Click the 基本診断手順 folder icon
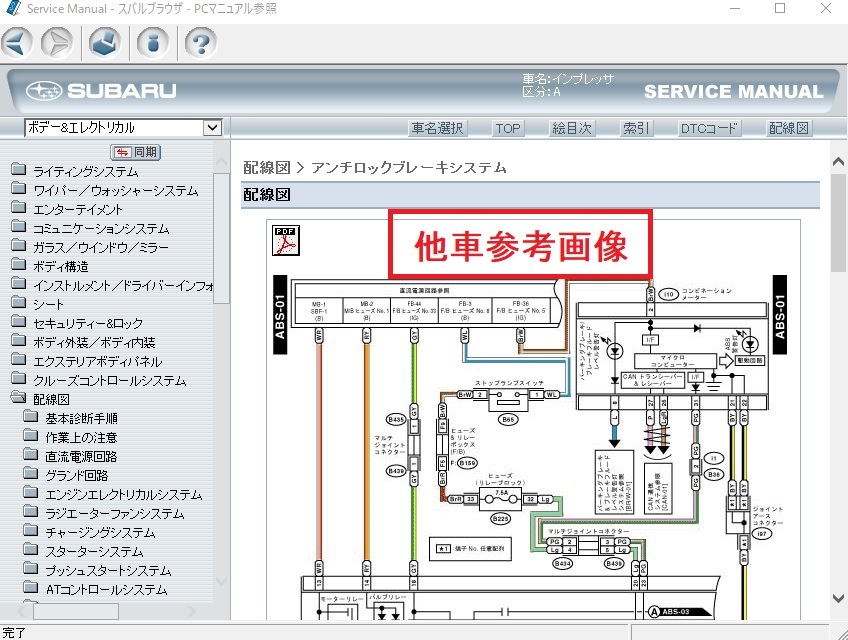 point(31,416)
